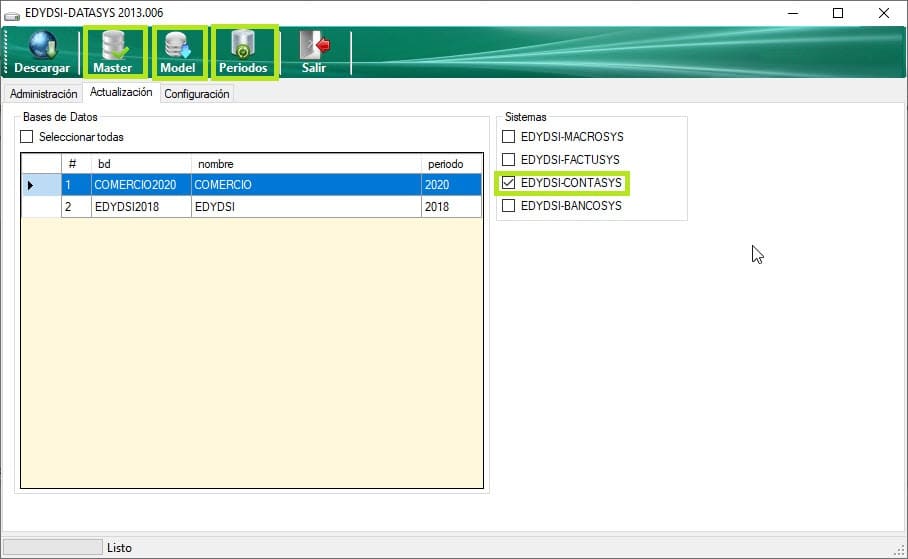Click the Descargar globe icon

(x=42, y=46)
